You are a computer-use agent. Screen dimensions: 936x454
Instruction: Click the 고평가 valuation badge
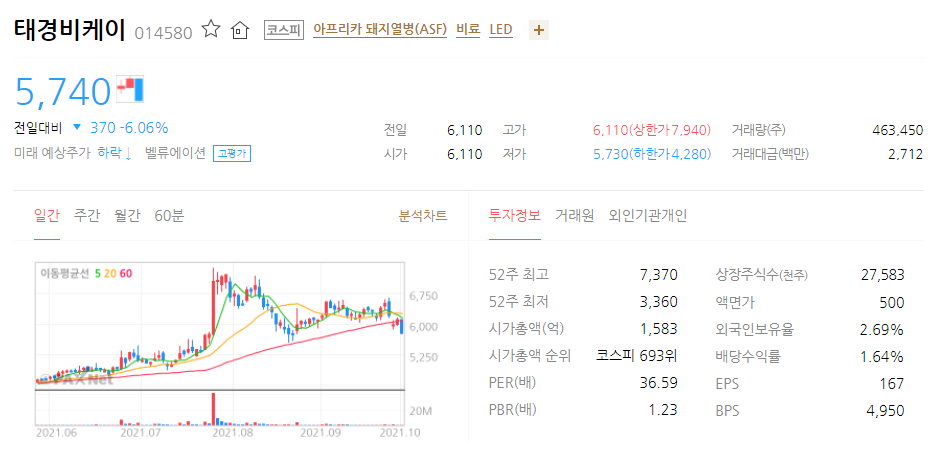232,153
